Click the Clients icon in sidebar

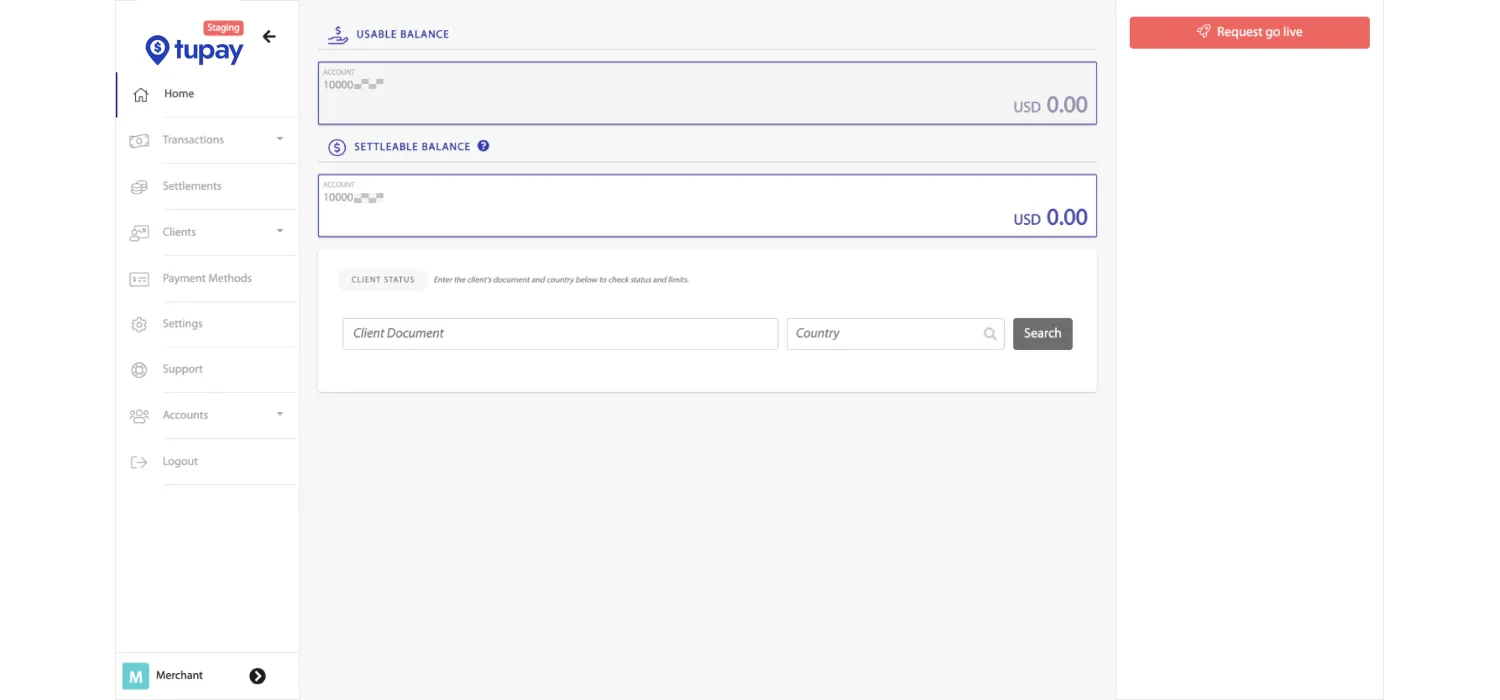pyautogui.click(x=139, y=233)
